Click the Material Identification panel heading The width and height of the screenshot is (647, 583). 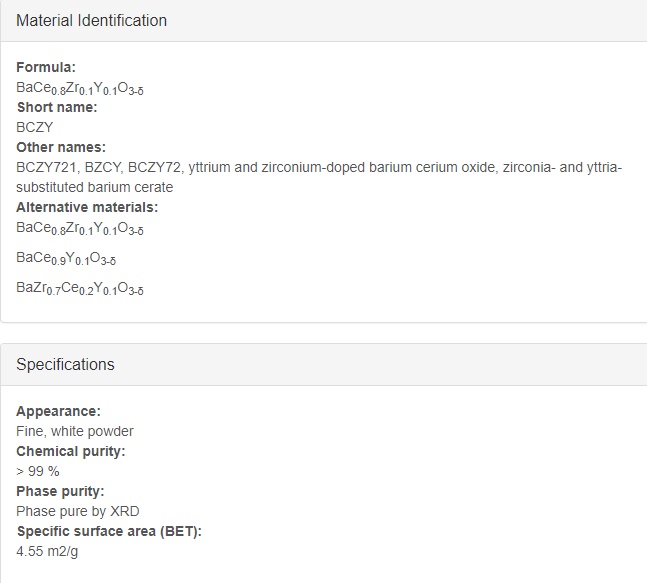(x=91, y=21)
